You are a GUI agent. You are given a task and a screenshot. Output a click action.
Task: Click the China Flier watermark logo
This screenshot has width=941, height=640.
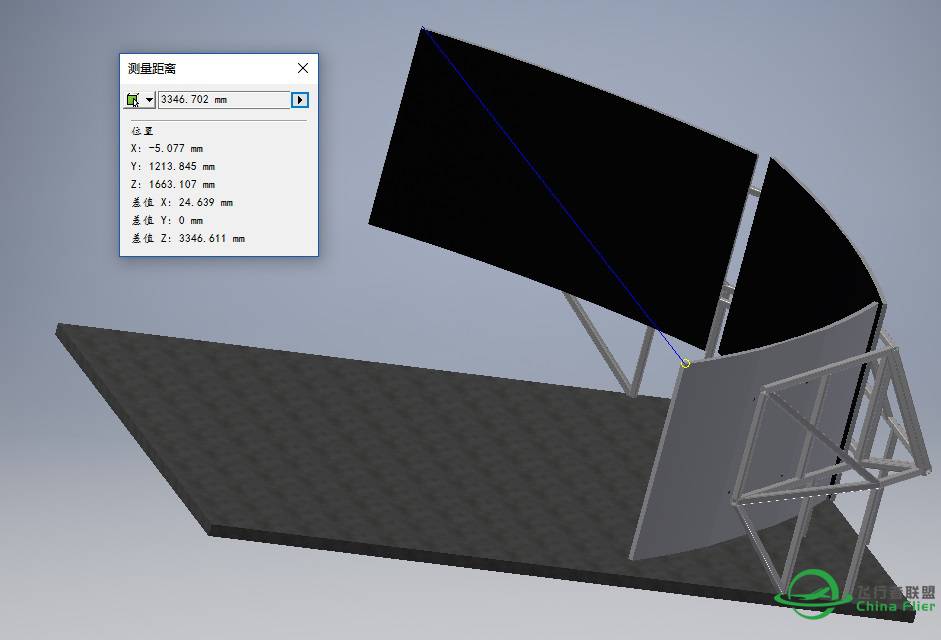[x=857, y=593]
